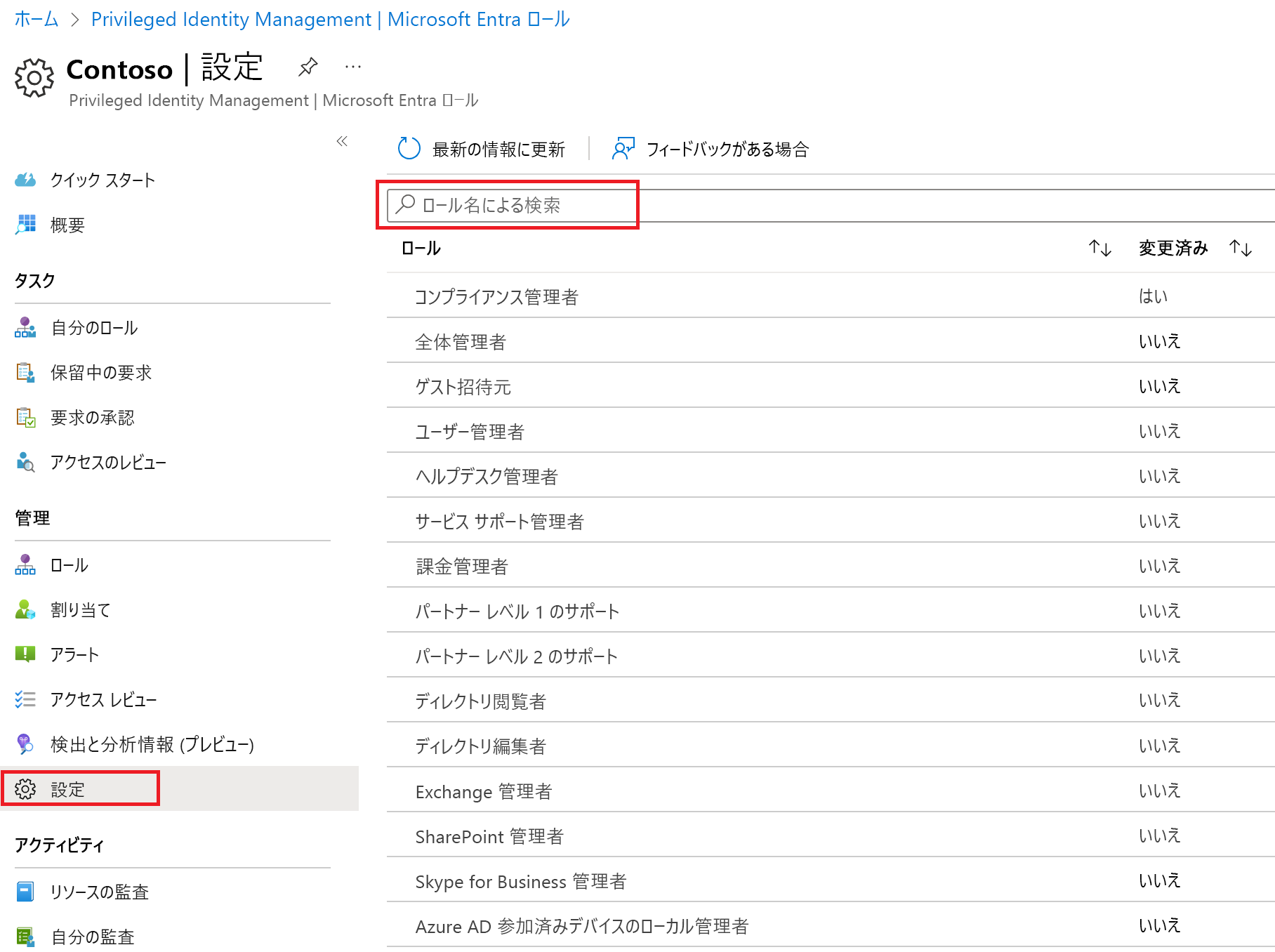Screen dimensions: 1275x952
Task: Click the クイック スタート cloud icon
Action: pos(25,180)
